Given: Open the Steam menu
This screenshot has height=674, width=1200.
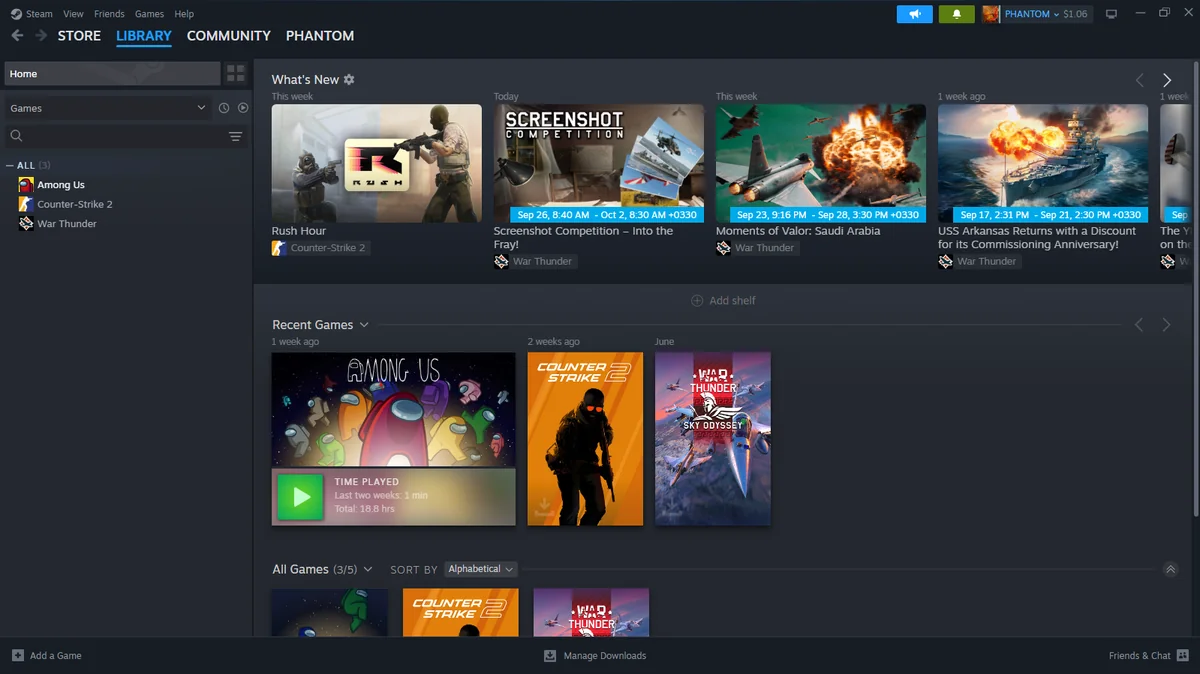Looking at the screenshot, I should tap(40, 14).
